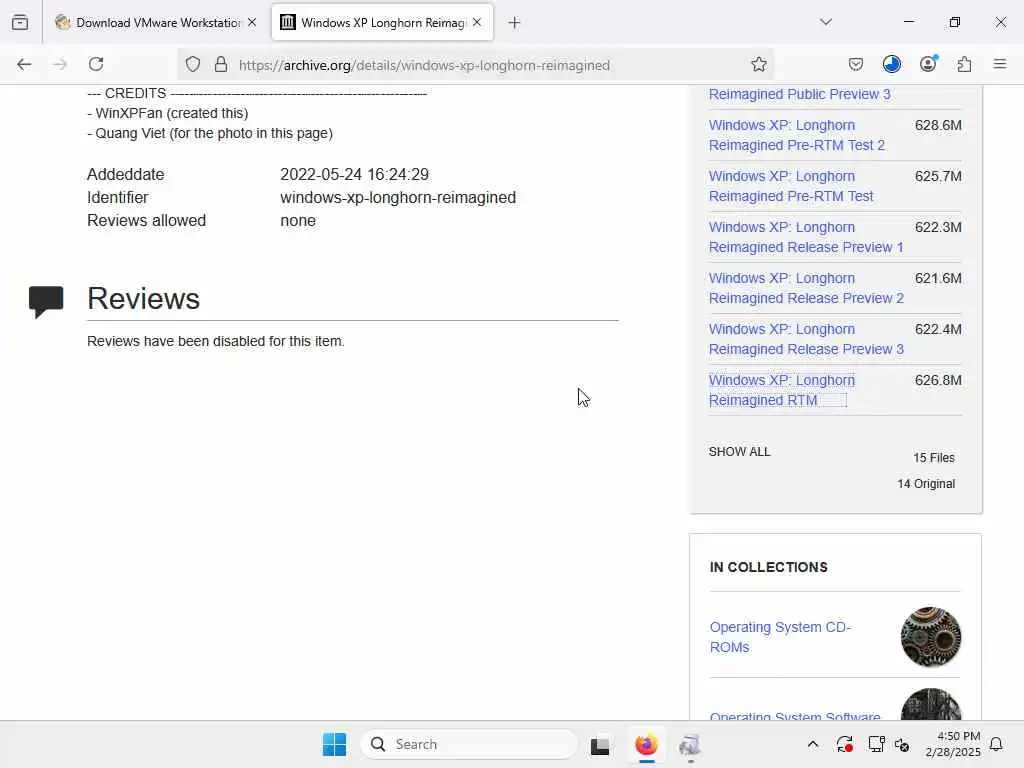Go back to the previous page
Viewport: 1024px width, 768px height.
(24, 64)
